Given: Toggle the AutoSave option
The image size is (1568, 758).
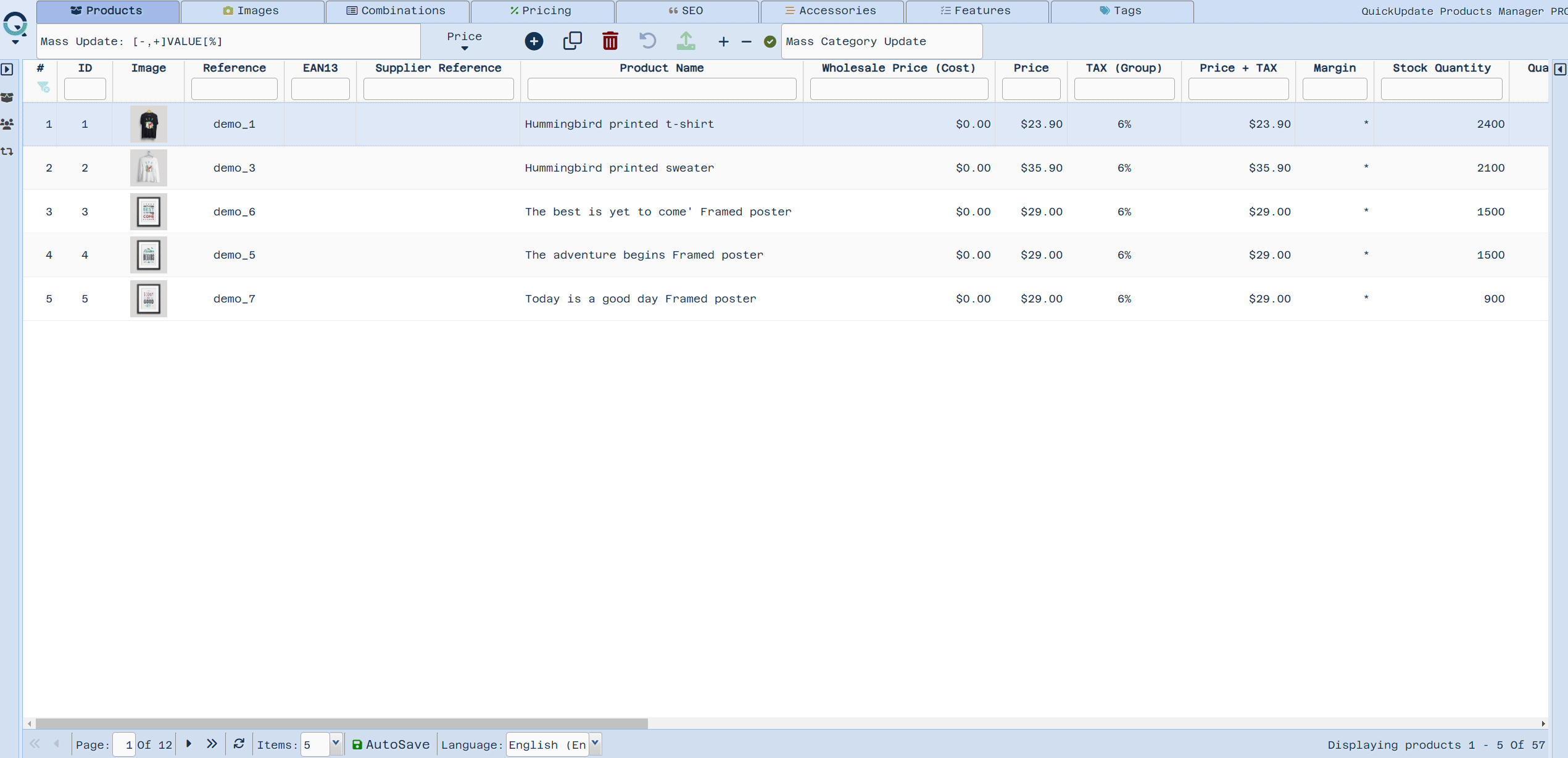Looking at the screenshot, I should click(x=391, y=744).
